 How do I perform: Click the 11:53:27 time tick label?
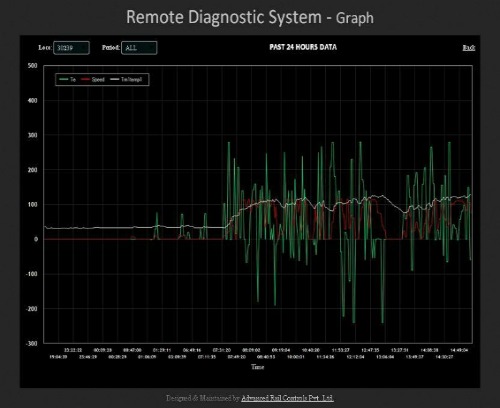click(x=341, y=350)
